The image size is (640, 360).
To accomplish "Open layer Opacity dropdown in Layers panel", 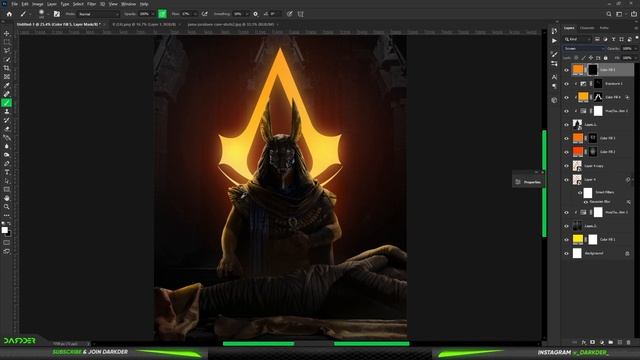I will (636, 49).
